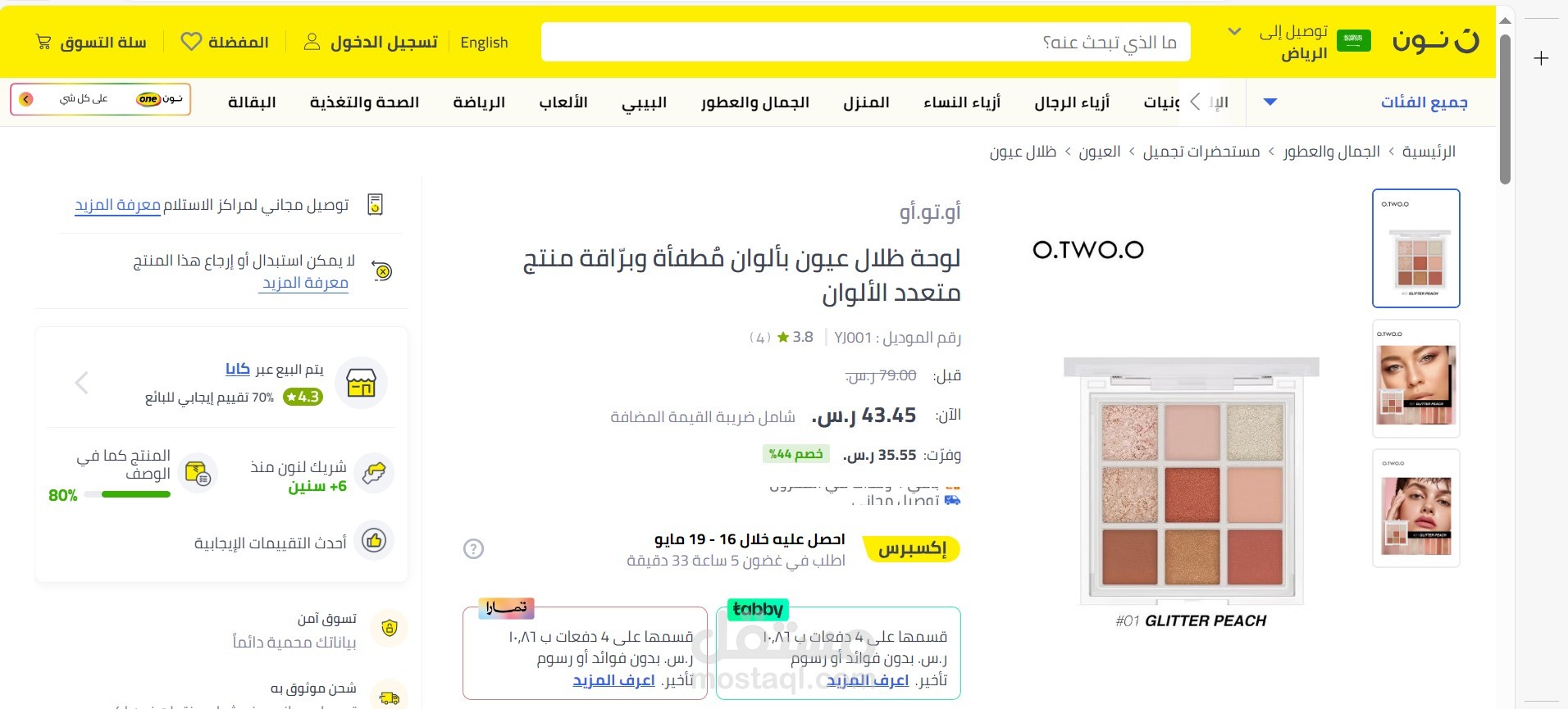Image resolution: width=1568 pixels, height=709 pixels.
Task: Open the البيبي category
Action: coord(644,102)
